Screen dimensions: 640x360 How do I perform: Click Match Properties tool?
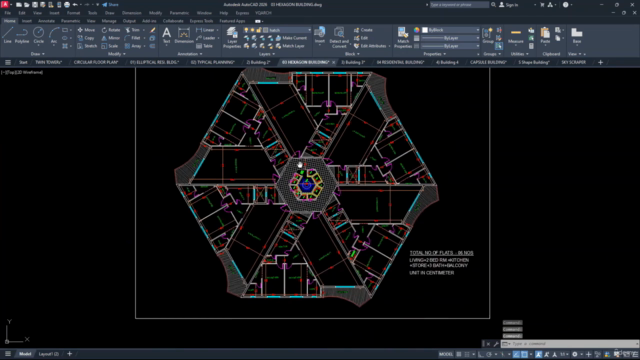[403, 38]
